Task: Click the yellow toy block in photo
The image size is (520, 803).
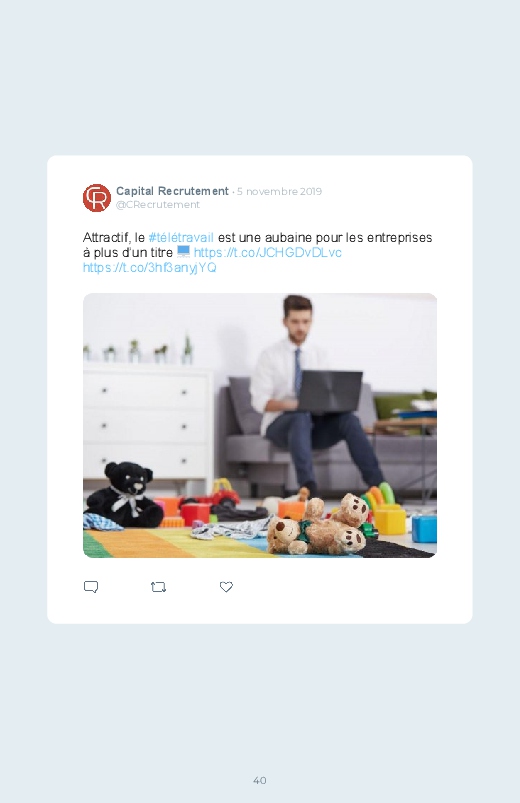Action: pos(390,519)
